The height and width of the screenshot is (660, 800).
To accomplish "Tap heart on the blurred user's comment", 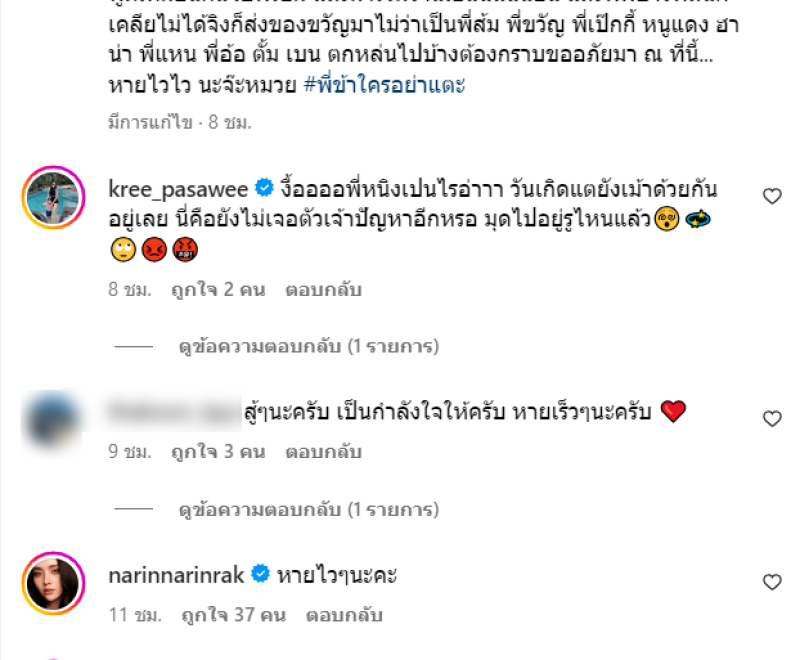I will [x=772, y=418].
